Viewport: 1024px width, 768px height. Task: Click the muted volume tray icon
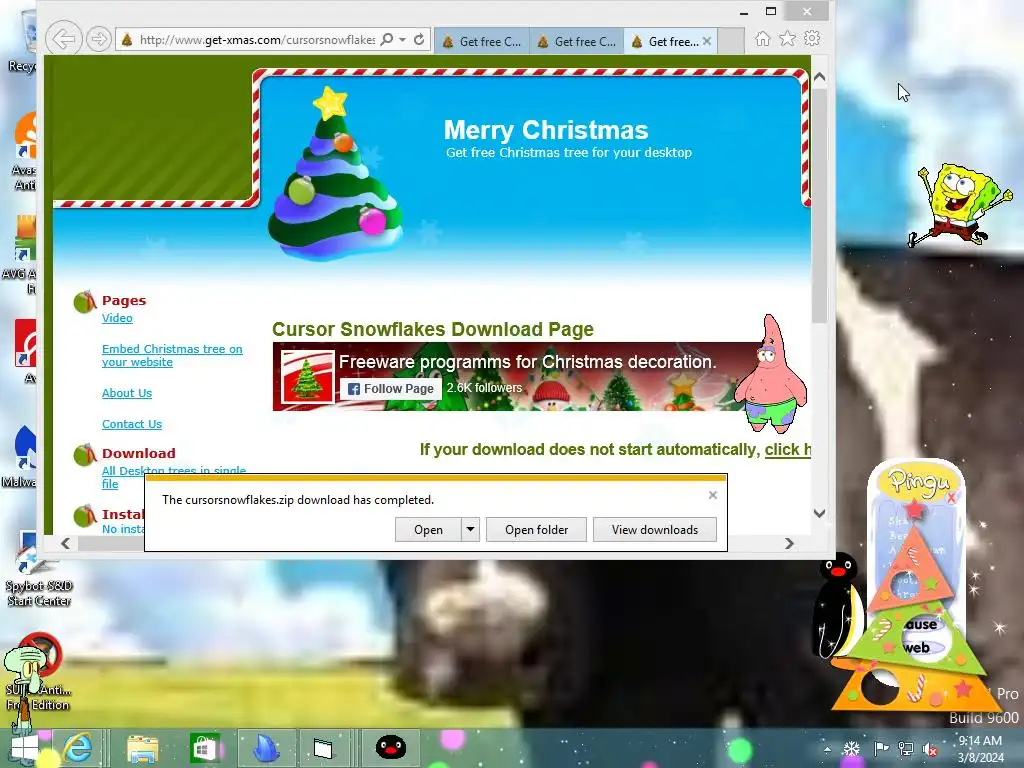pyautogui.click(x=930, y=749)
